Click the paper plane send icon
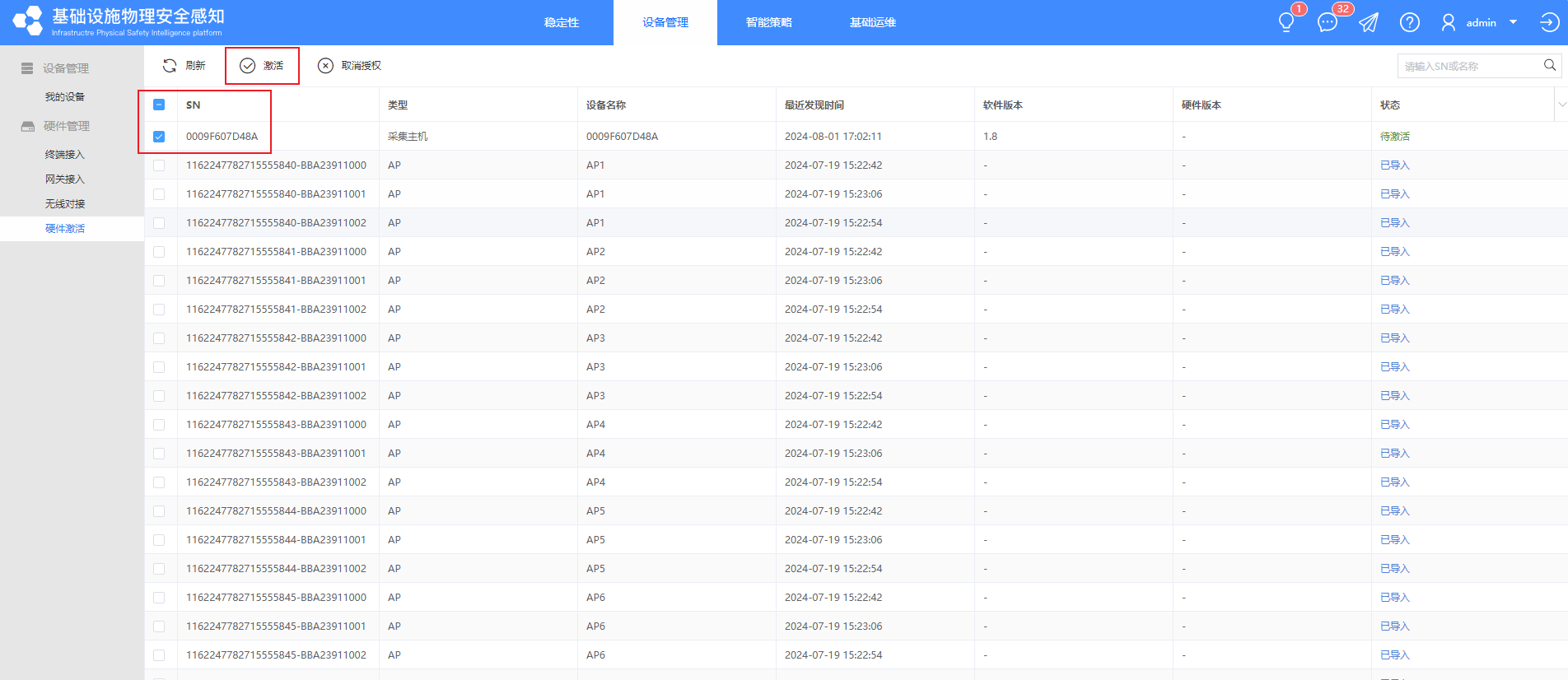This screenshot has height=680, width=1568. click(1368, 22)
